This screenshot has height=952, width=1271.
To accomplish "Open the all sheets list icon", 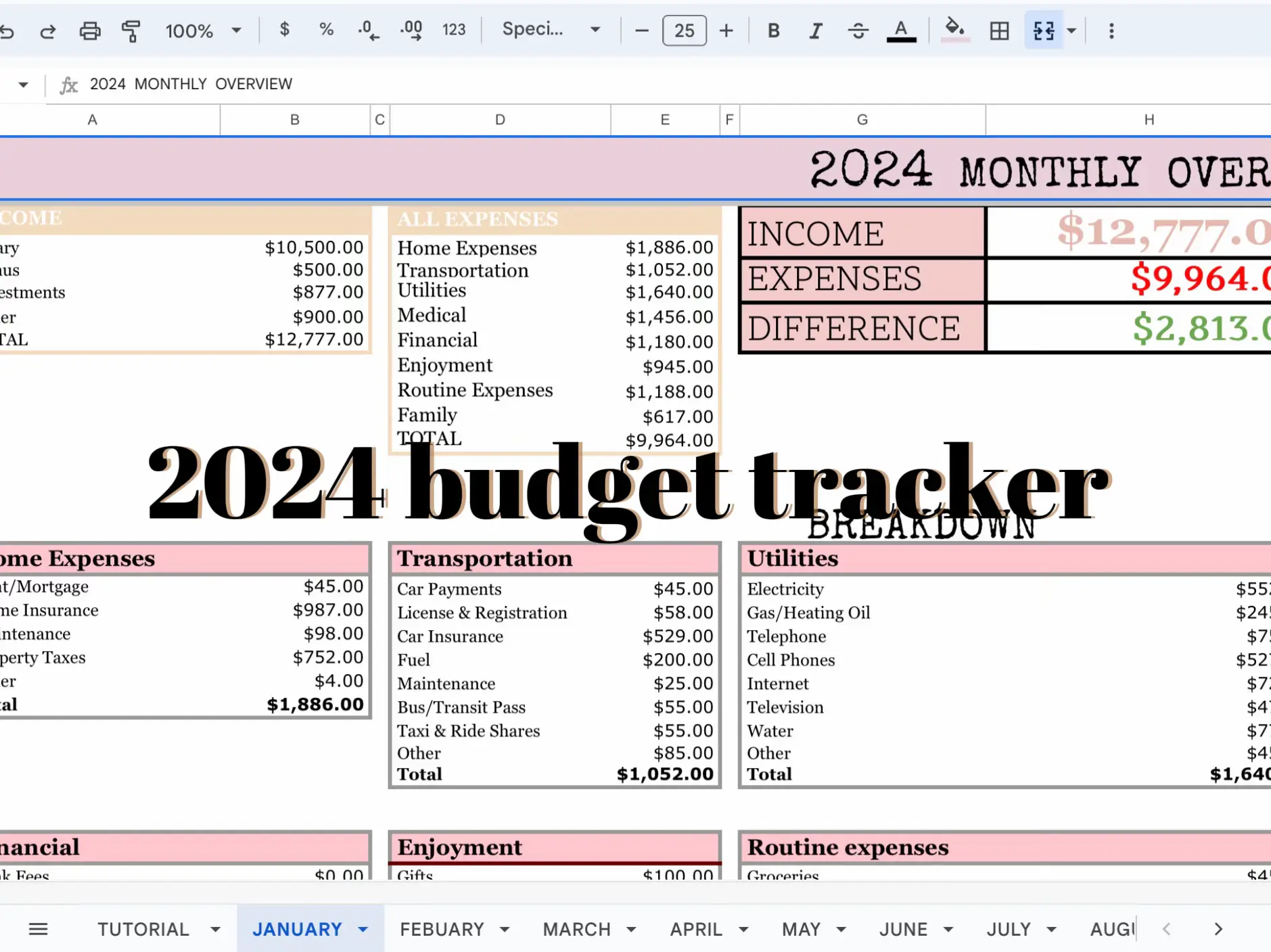I will click(39, 929).
